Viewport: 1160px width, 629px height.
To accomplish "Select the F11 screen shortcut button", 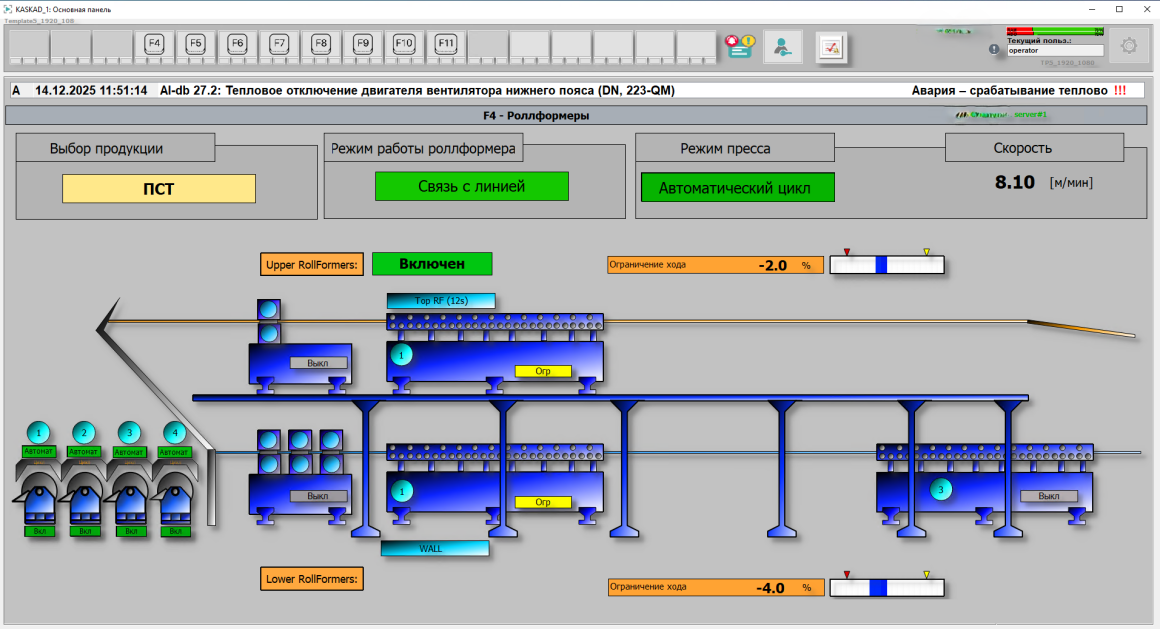I will coord(446,45).
